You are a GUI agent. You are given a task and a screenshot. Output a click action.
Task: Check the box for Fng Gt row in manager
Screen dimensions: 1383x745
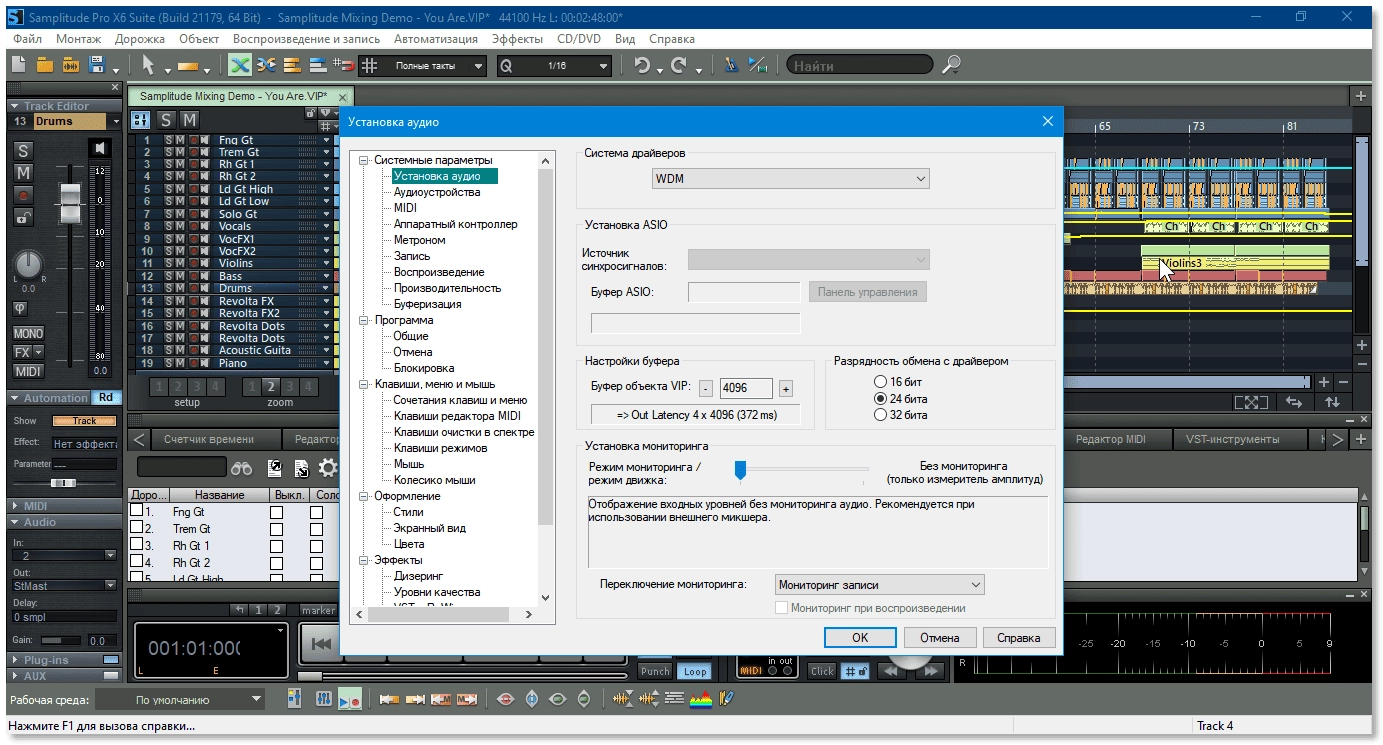click(x=137, y=511)
